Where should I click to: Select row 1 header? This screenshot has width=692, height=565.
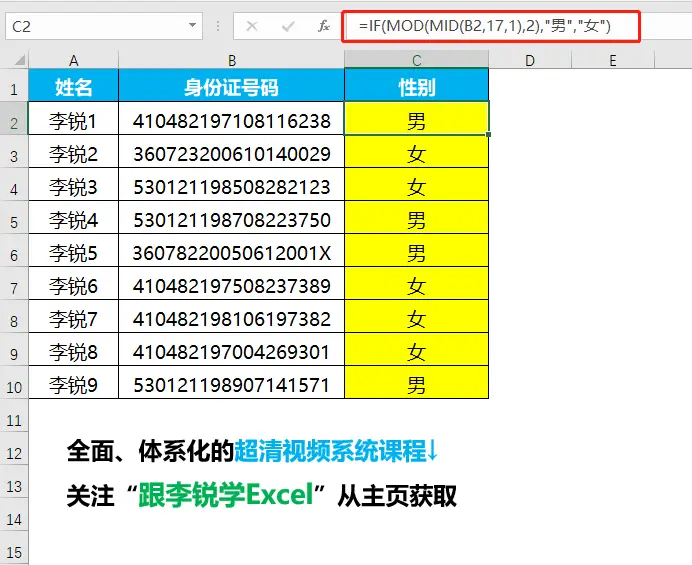[14, 89]
